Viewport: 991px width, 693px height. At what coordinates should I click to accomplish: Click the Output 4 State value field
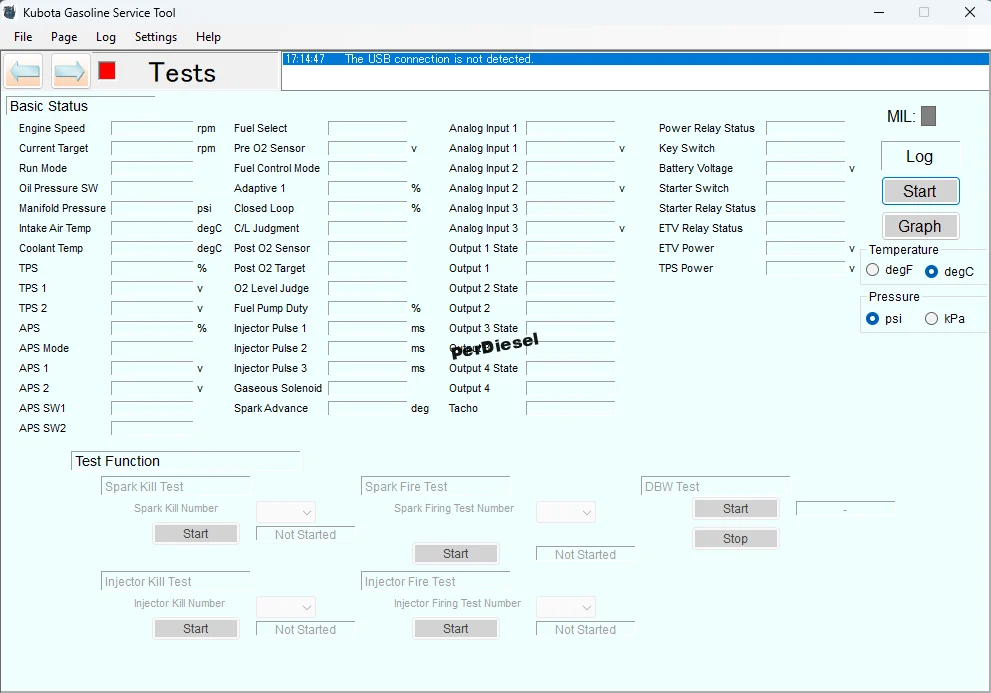[x=570, y=369]
